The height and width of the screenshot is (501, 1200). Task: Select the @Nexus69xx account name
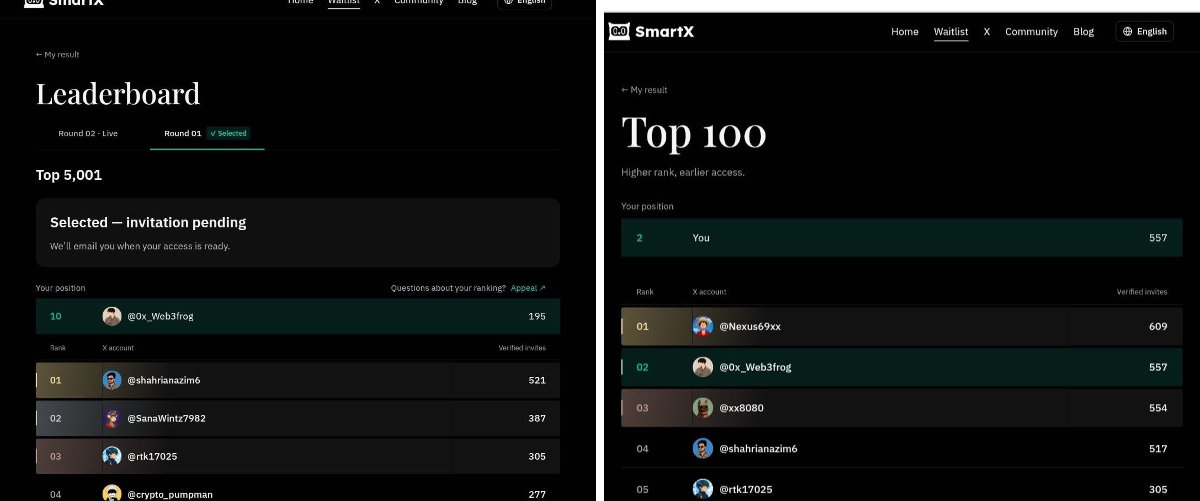click(x=750, y=327)
